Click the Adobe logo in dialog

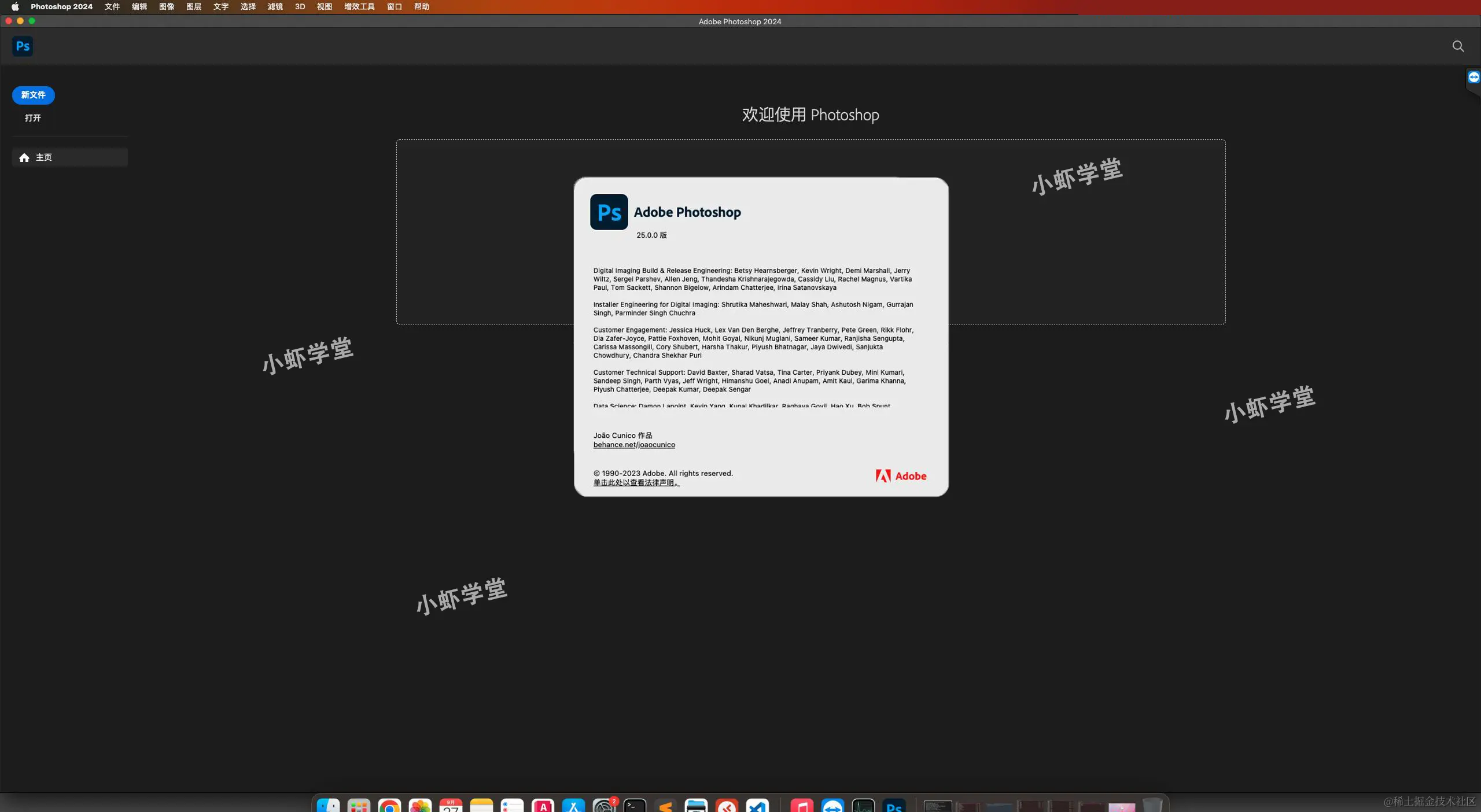tap(901, 476)
